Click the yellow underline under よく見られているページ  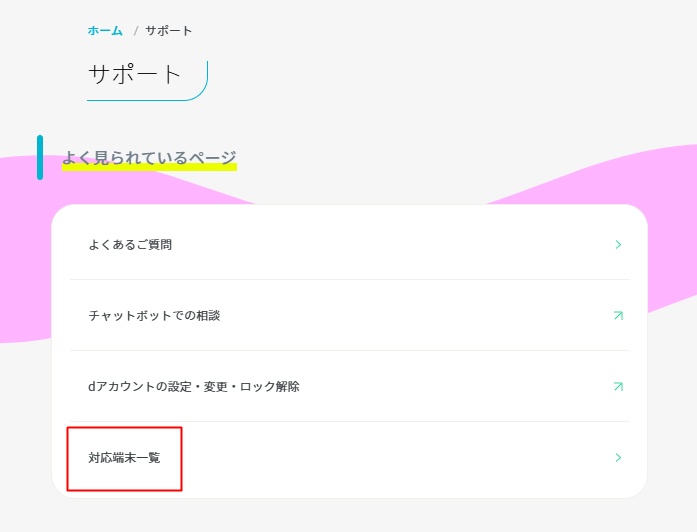149,168
